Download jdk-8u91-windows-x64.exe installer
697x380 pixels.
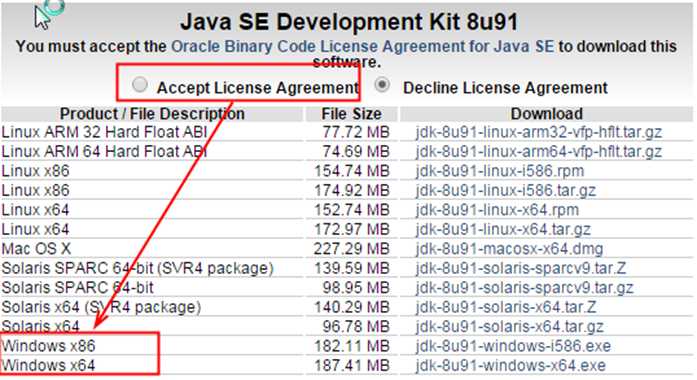[511, 366]
